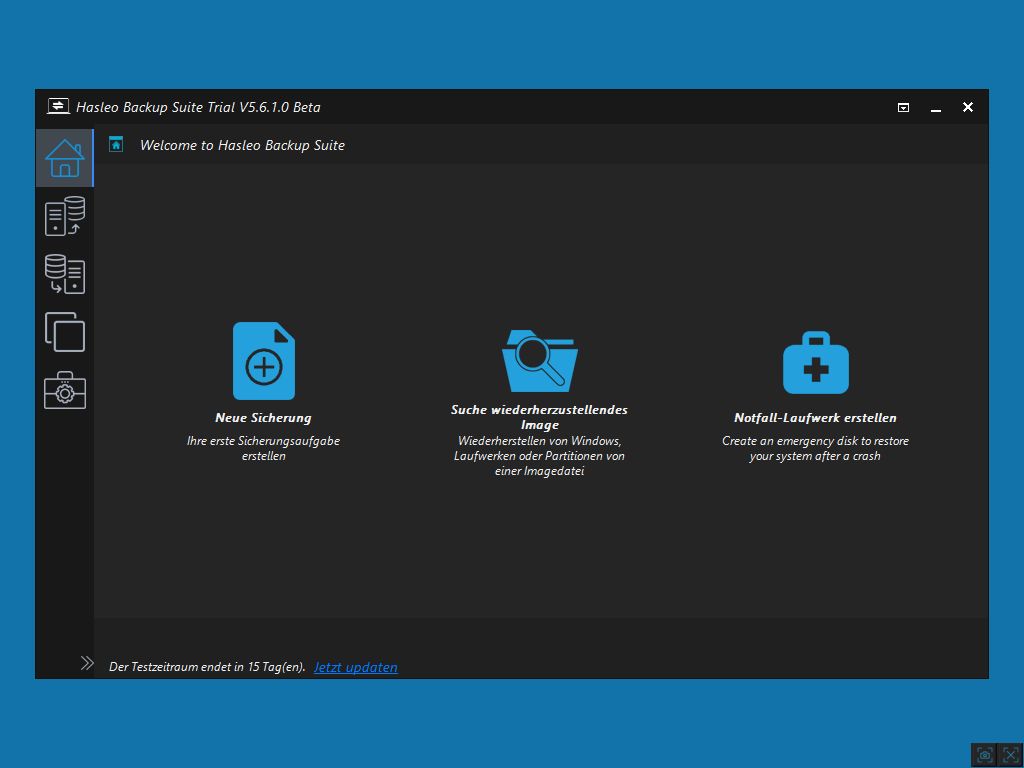Select the Neue Sicherung label
The image size is (1024, 768).
tap(263, 418)
